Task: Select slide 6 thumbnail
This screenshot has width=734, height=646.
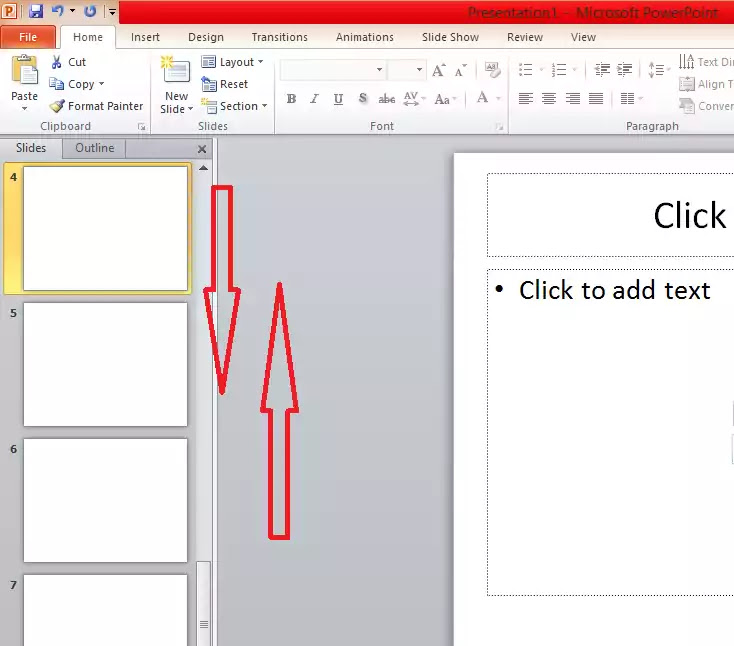Action: pos(105,500)
